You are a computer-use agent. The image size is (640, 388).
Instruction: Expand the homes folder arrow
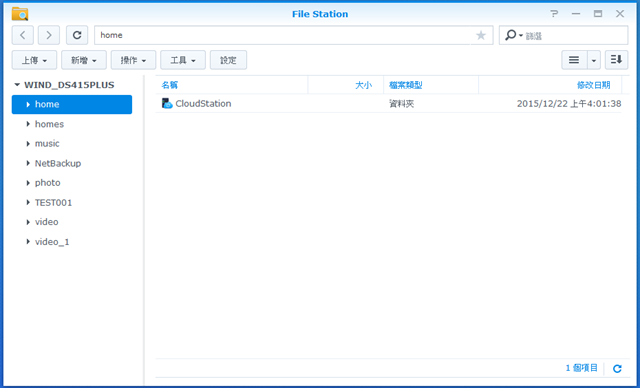coord(28,124)
